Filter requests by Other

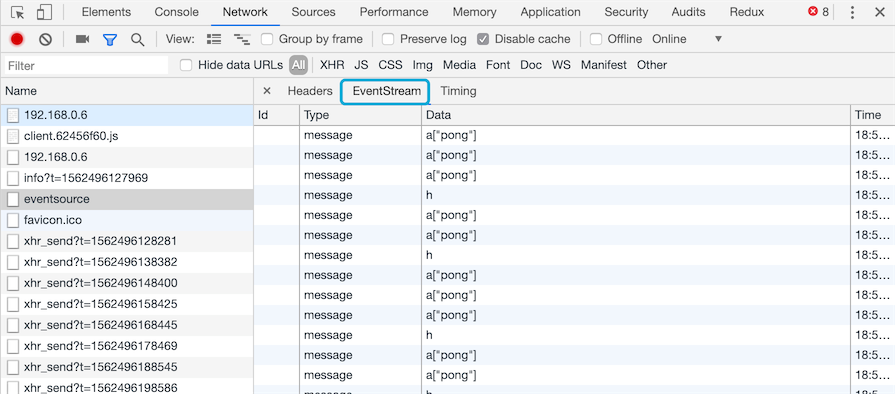tap(652, 65)
